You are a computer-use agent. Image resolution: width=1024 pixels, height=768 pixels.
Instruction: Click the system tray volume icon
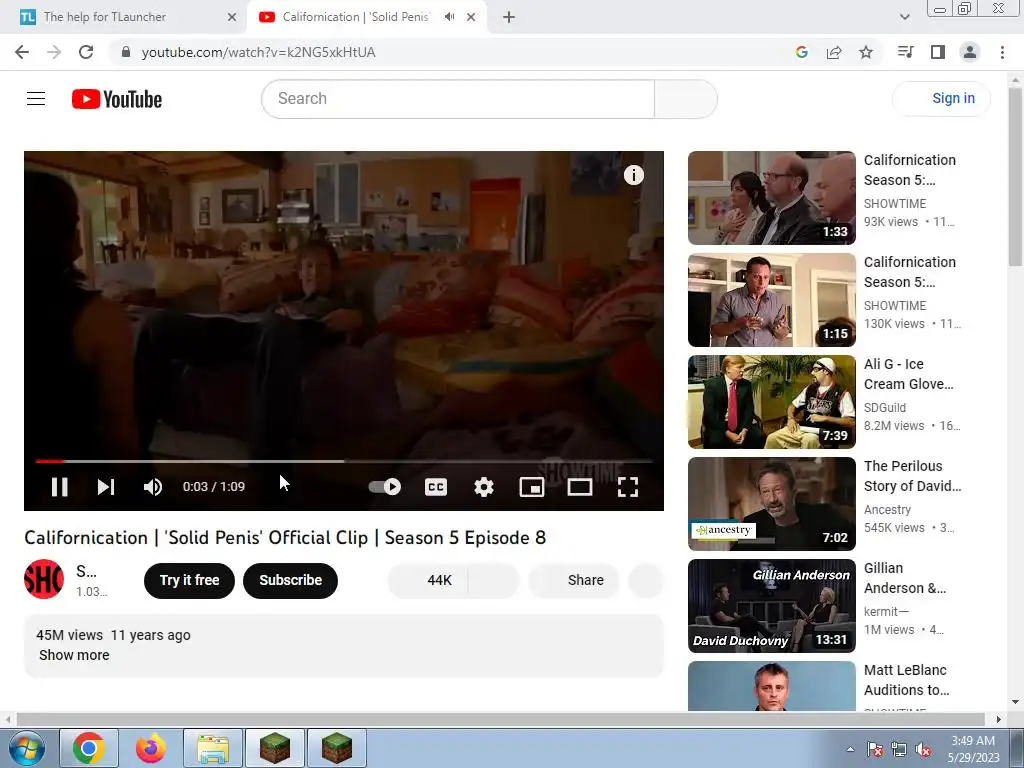click(923, 750)
